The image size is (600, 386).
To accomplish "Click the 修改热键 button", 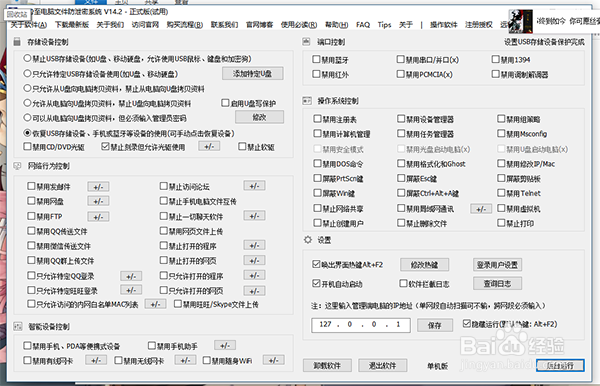I will (x=424, y=264).
